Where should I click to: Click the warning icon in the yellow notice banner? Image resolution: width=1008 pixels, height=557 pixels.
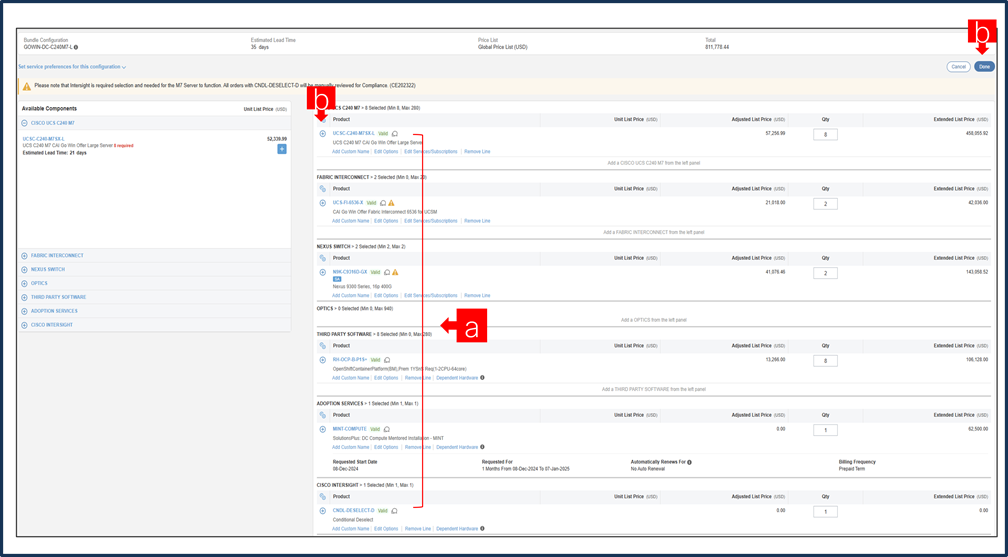(27, 86)
